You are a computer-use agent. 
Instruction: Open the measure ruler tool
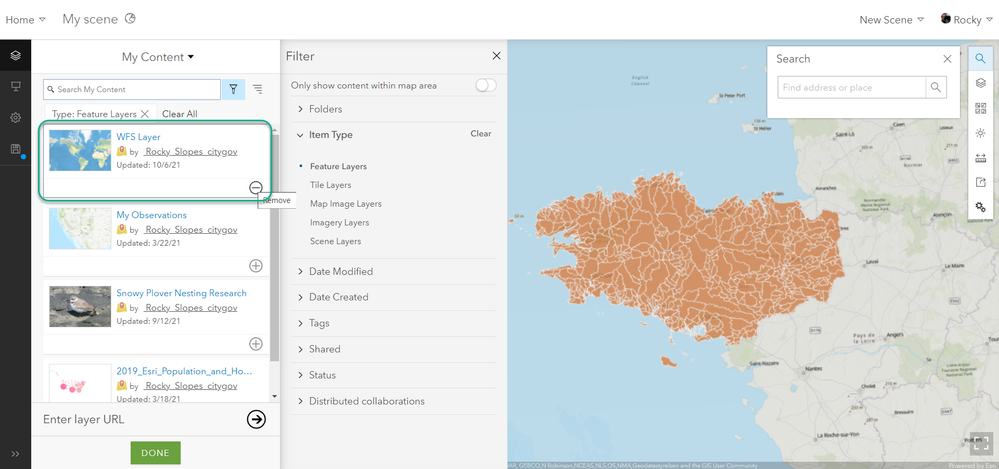pyautogui.click(x=981, y=157)
